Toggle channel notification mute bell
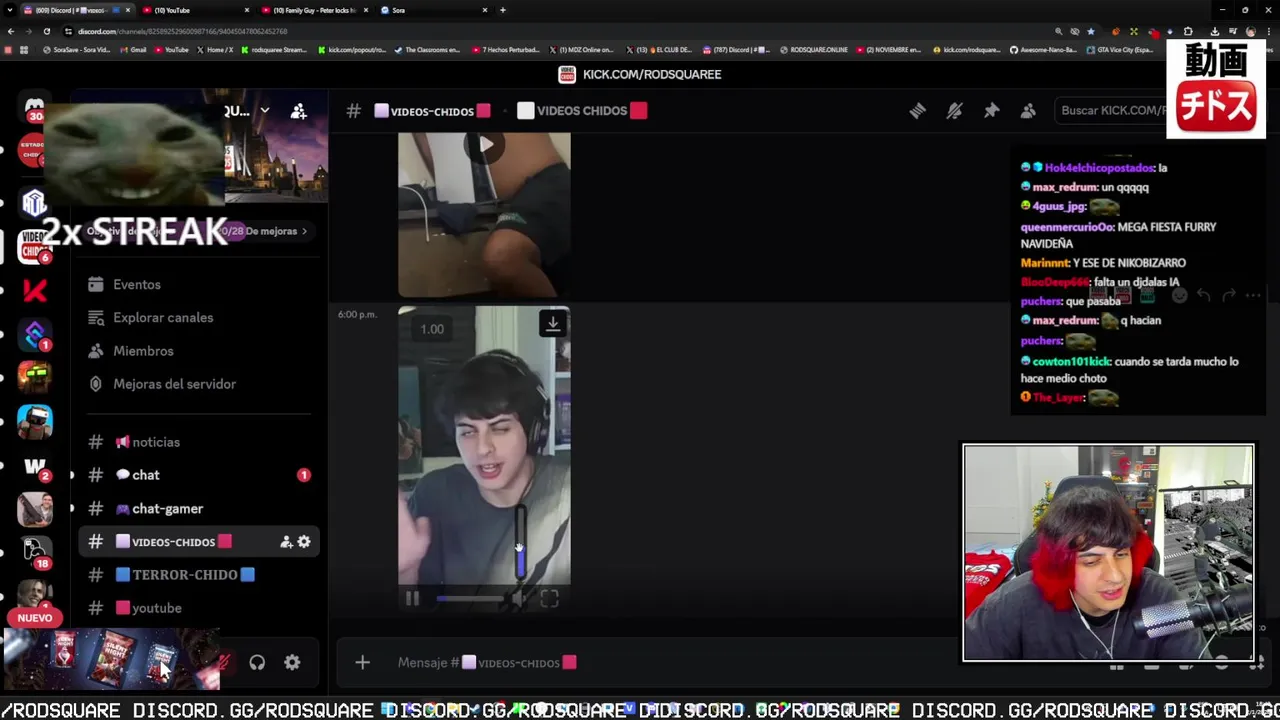 954,111
